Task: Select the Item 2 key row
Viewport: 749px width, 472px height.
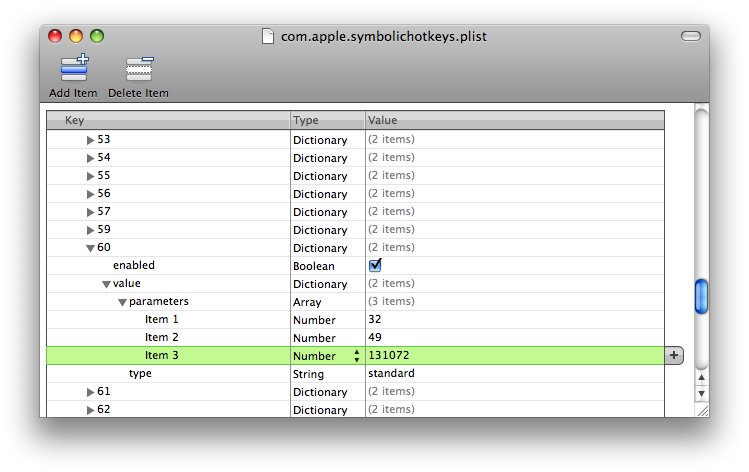Action: tap(161, 337)
